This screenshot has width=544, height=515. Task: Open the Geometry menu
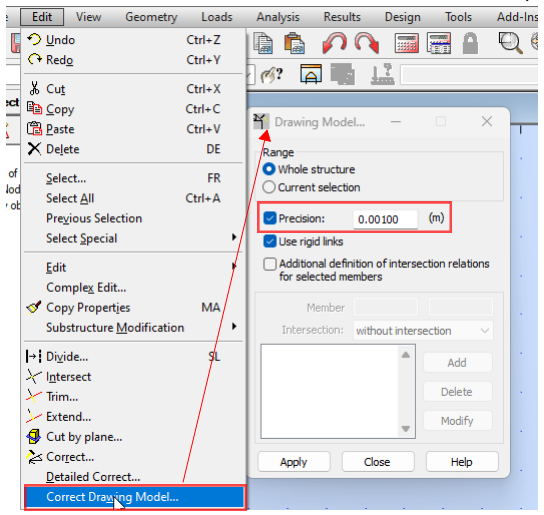(x=151, y=17)
